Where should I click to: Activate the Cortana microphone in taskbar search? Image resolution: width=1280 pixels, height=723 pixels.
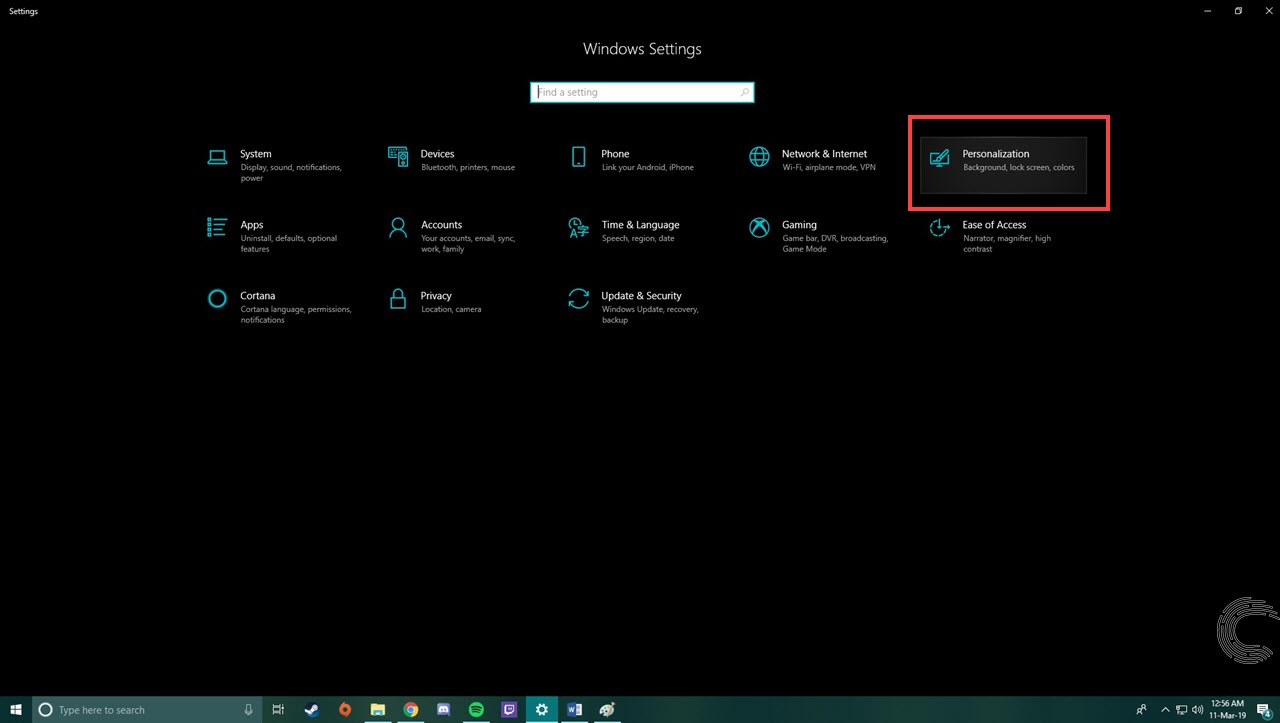(249, 710)
